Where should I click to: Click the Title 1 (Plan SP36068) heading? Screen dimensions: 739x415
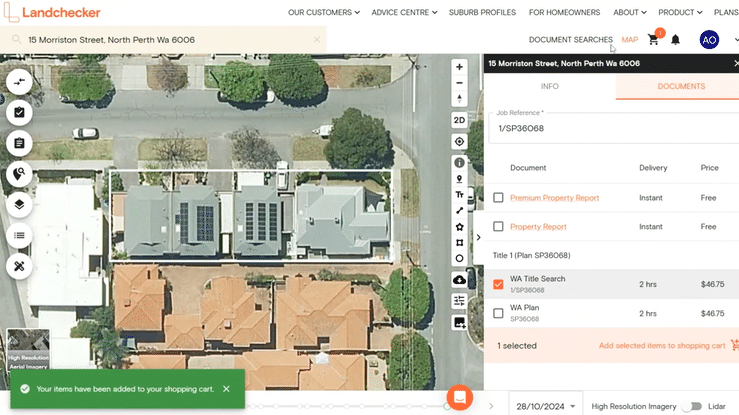coord(531,255)
